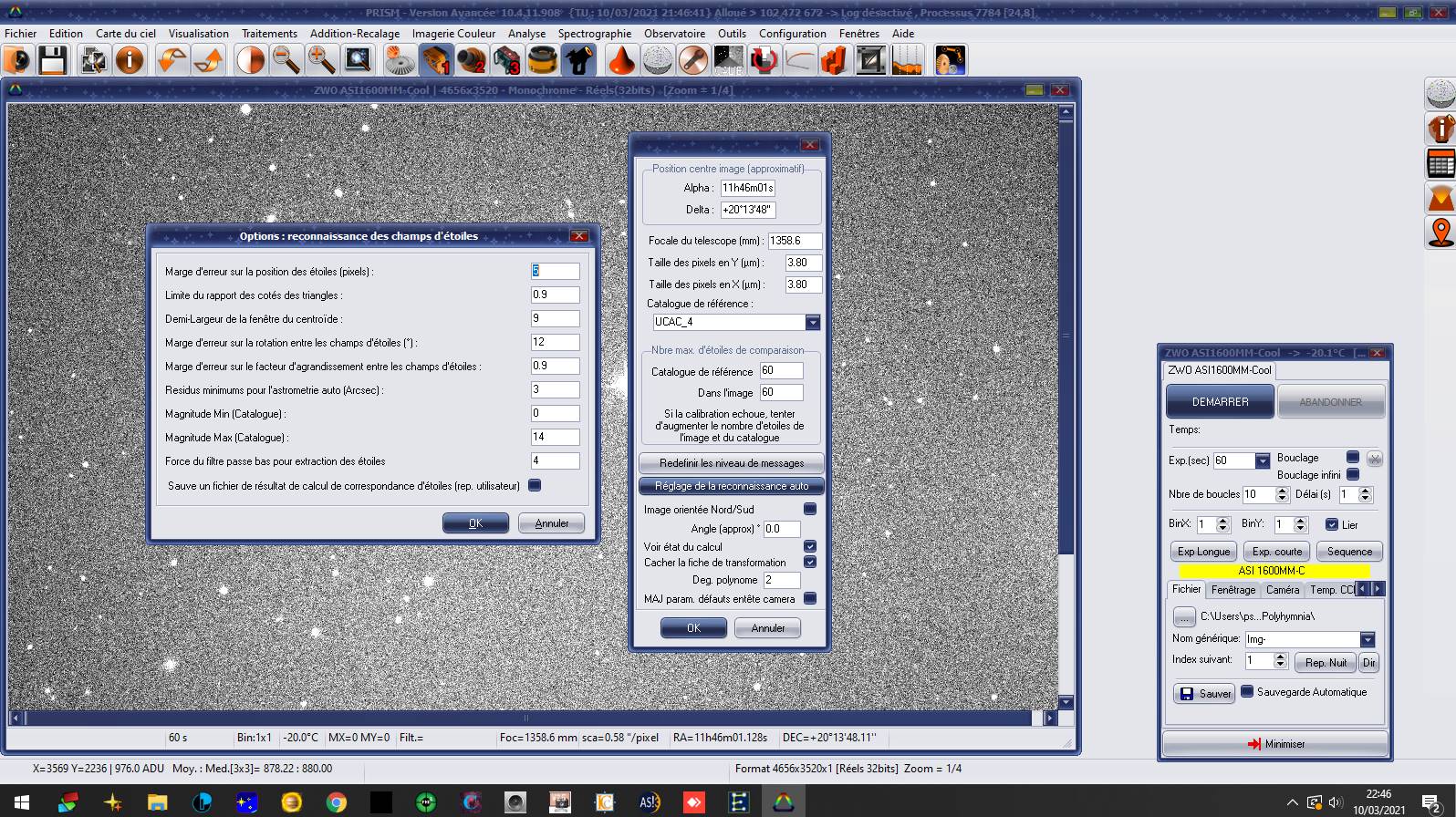Viewport: 1456px width, 817px height.
Task: Open the Spectrographie menu
Action: (x=594, y=34)
